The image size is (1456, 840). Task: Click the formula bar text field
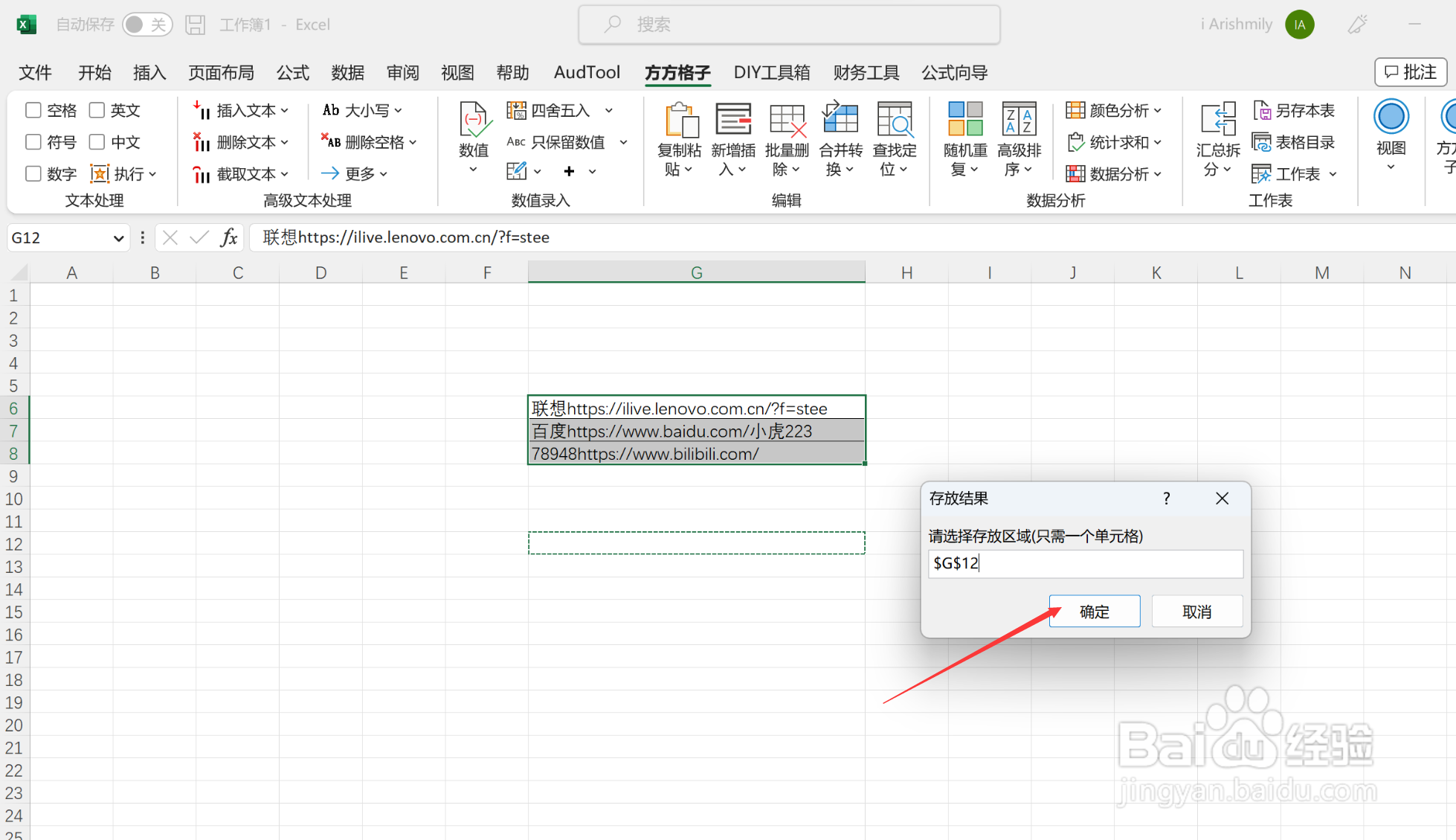pyautogui.click(x=852, y=237)
